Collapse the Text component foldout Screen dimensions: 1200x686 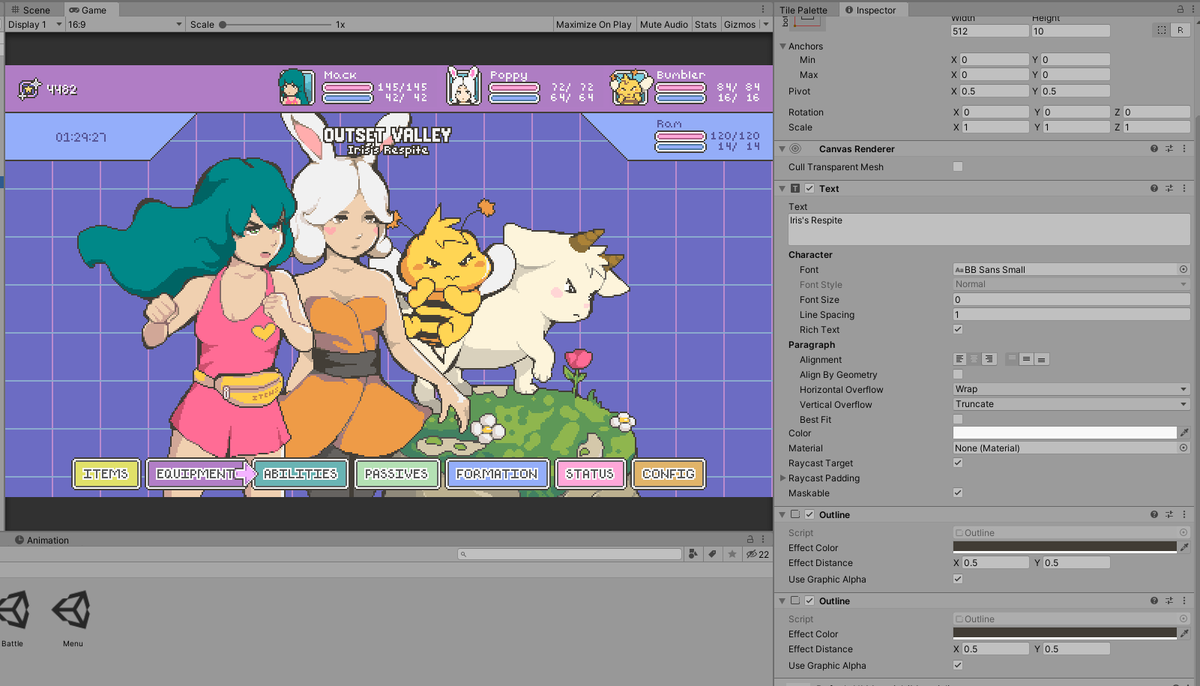pyautogui.click(x=783, y=188)
